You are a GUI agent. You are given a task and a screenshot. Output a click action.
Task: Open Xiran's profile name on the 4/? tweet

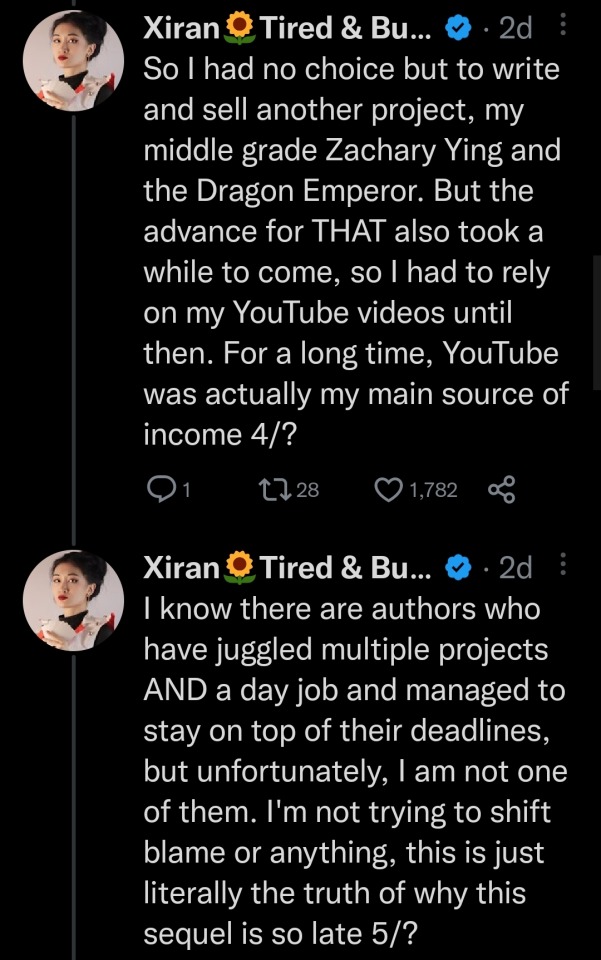pos(181,30)
